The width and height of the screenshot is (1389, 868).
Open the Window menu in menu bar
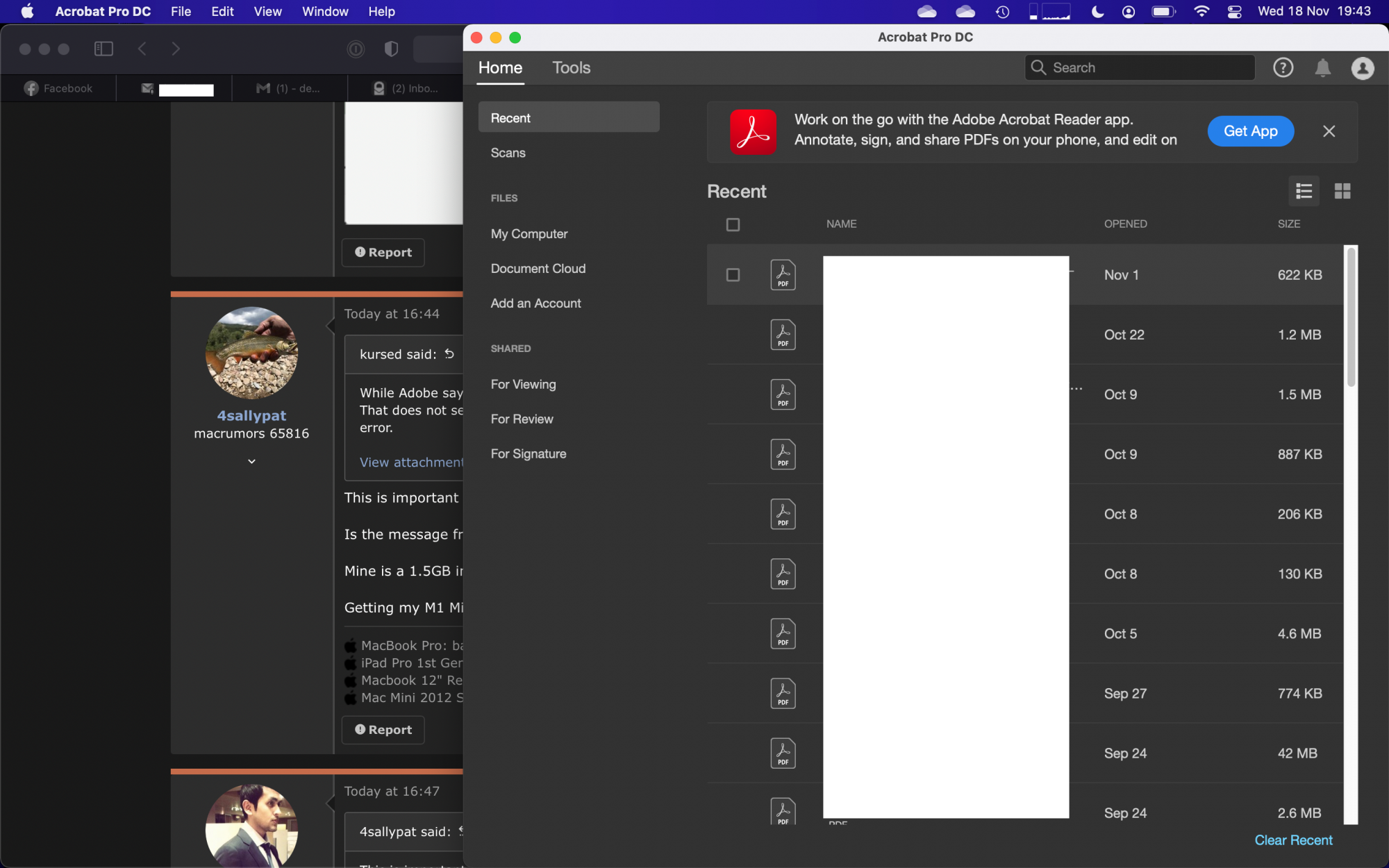pos(324,11)
